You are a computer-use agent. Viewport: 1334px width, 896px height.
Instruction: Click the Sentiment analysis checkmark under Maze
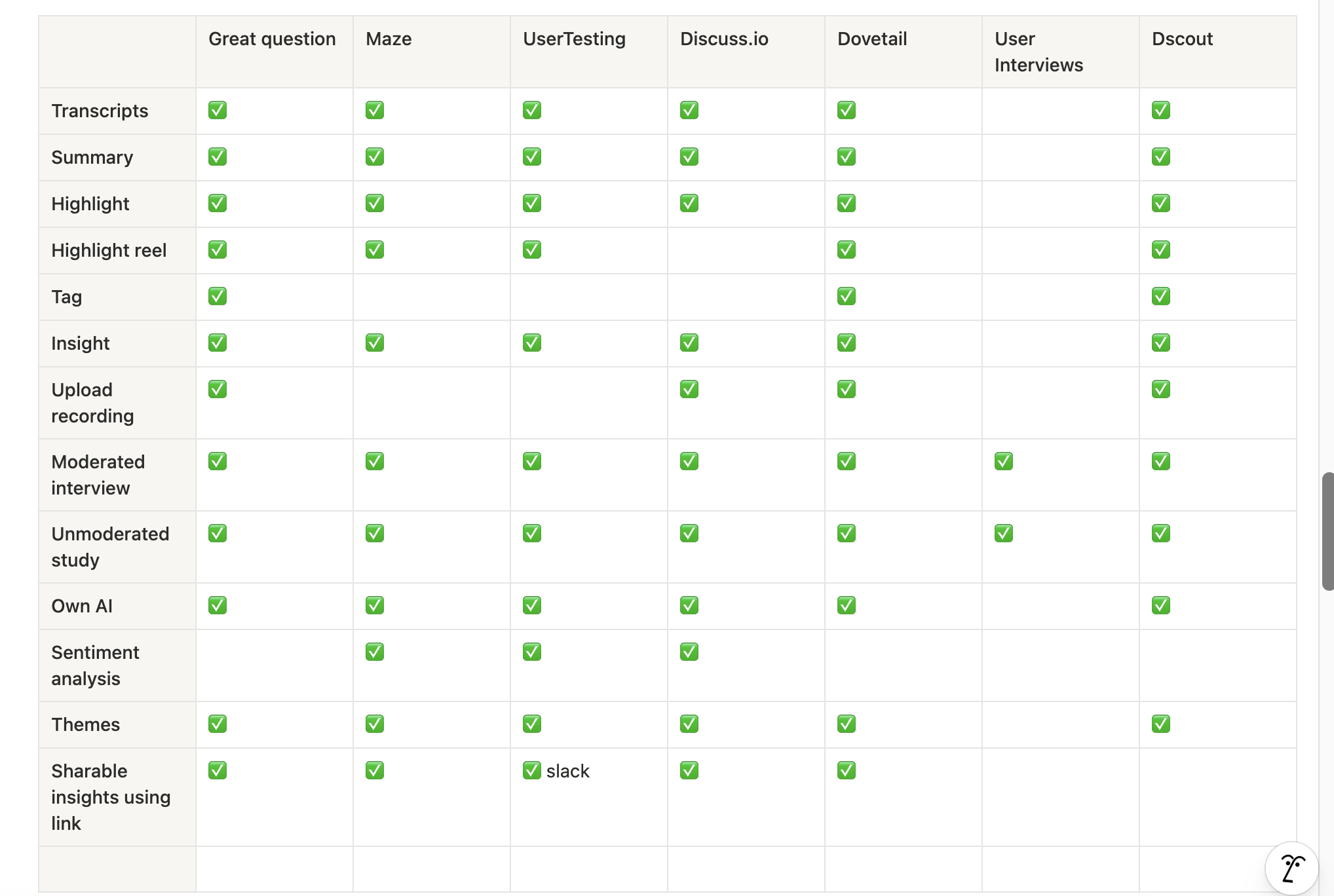374,652
